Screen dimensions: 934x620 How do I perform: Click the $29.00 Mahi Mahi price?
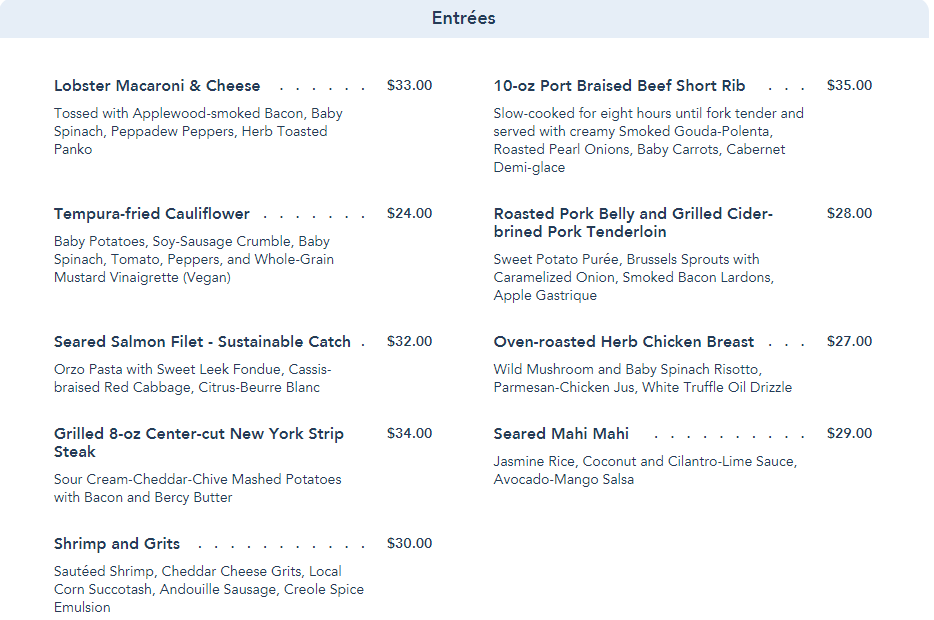coord(849,434)
